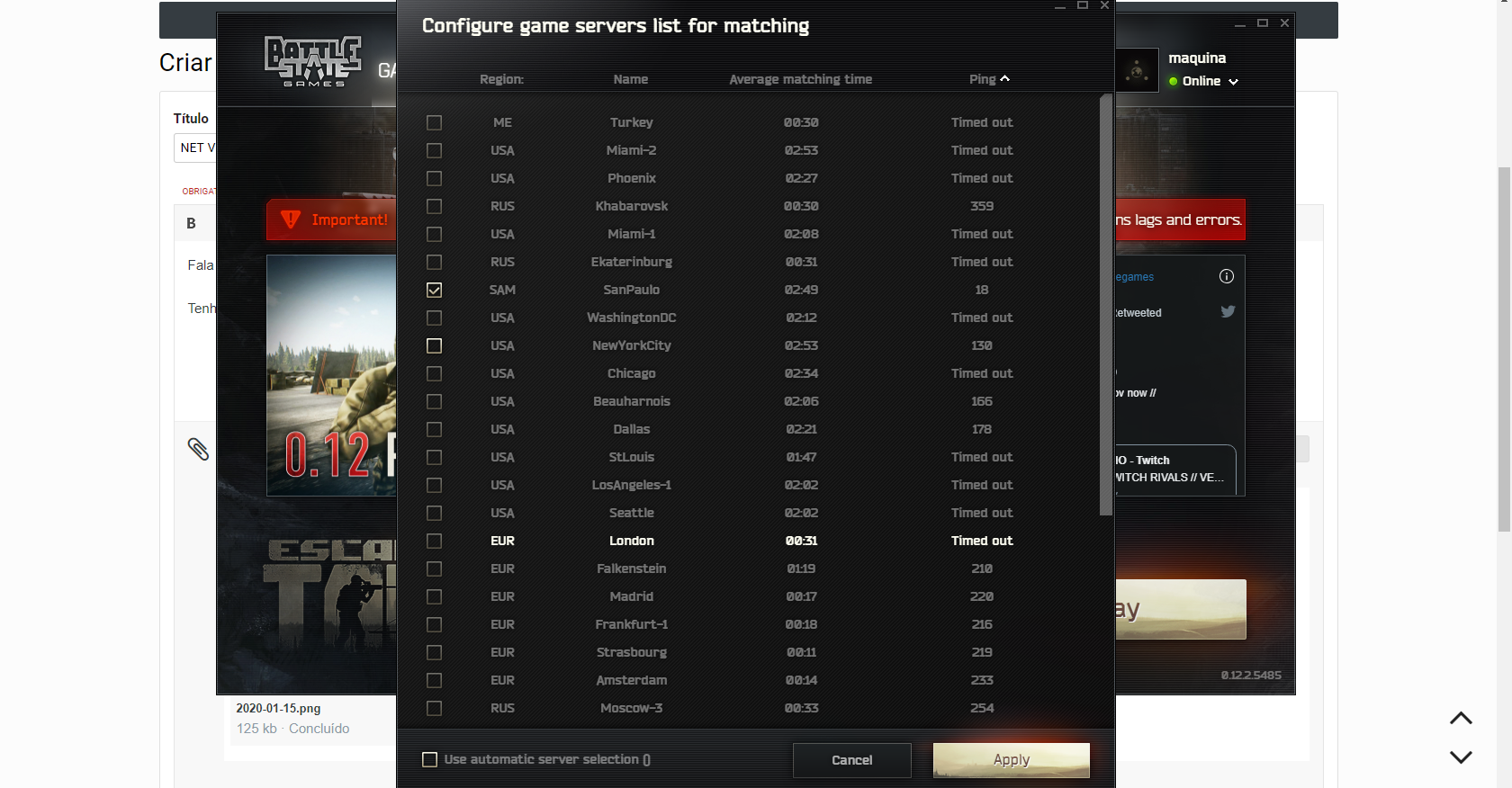Check the Moscow-3 server checkbox
1512x788 pixels.
tap(434, 708)
